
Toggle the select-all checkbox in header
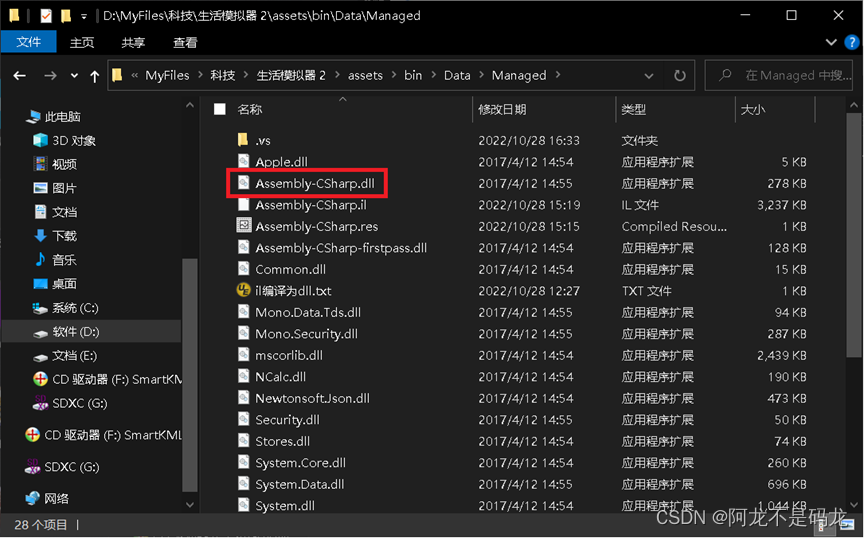(x=220, y=109)
